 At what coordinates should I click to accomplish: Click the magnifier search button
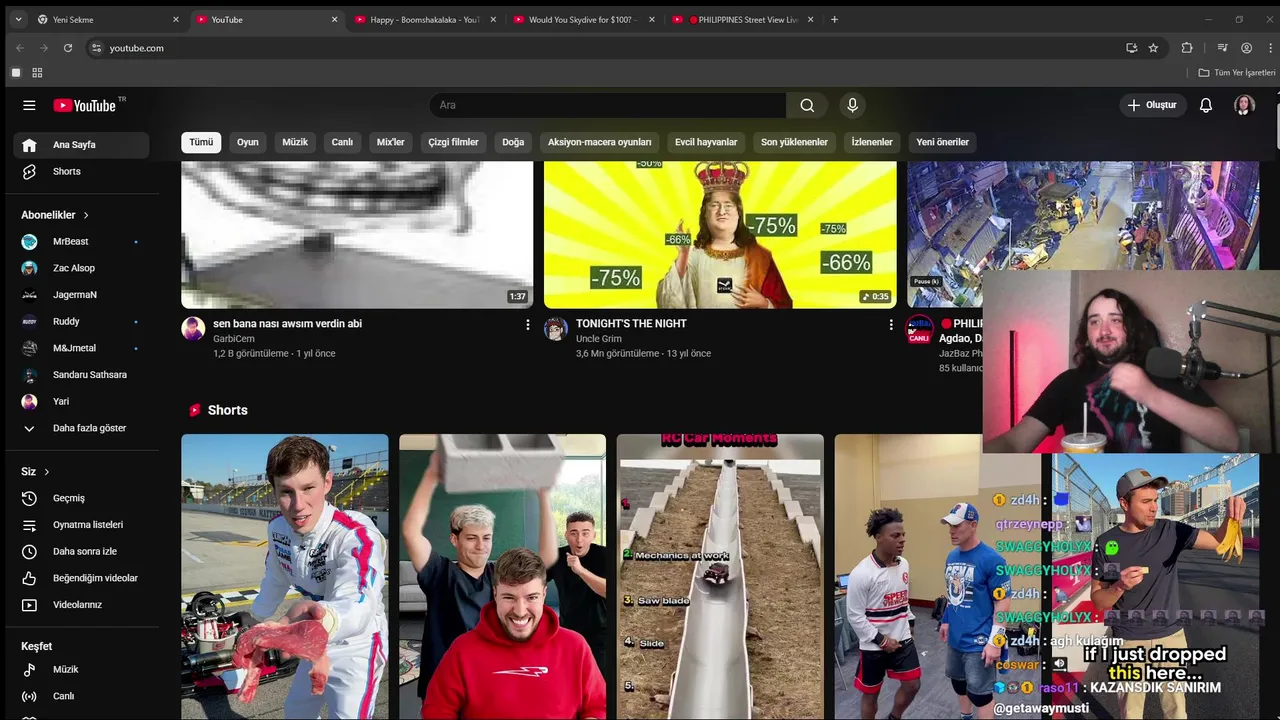tap(807, 105)
